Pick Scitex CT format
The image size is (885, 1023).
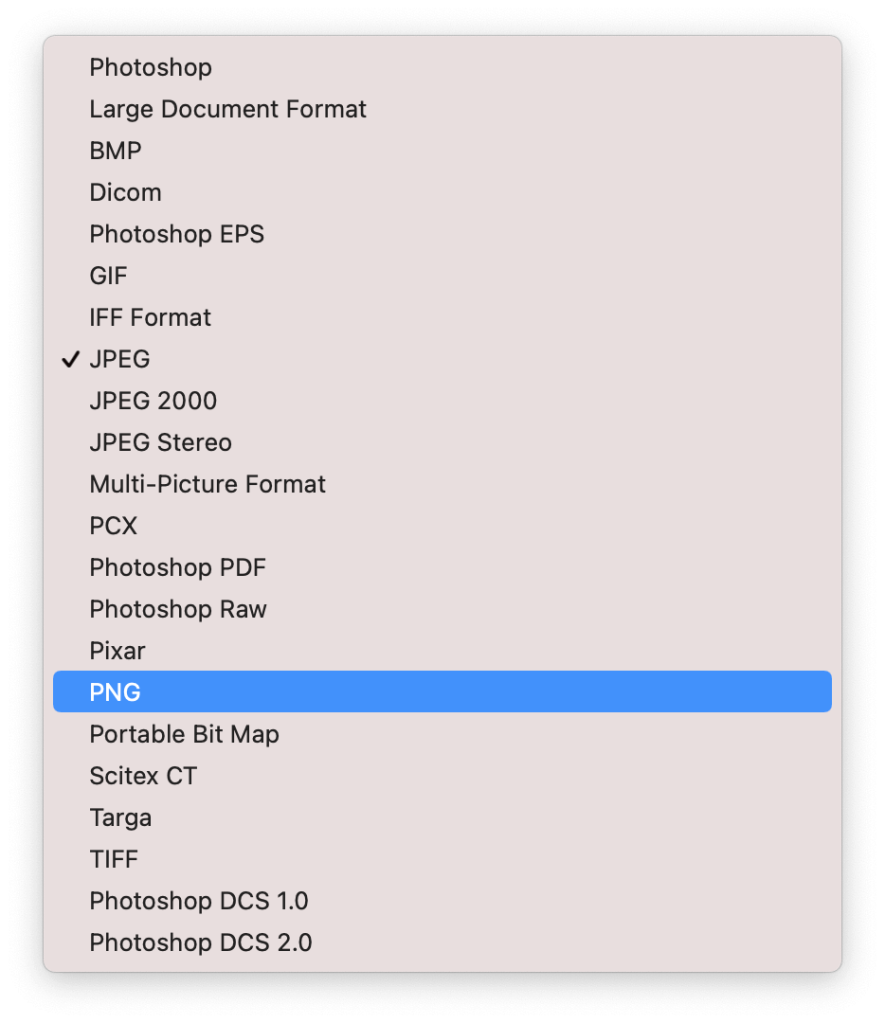pos(442,776)
